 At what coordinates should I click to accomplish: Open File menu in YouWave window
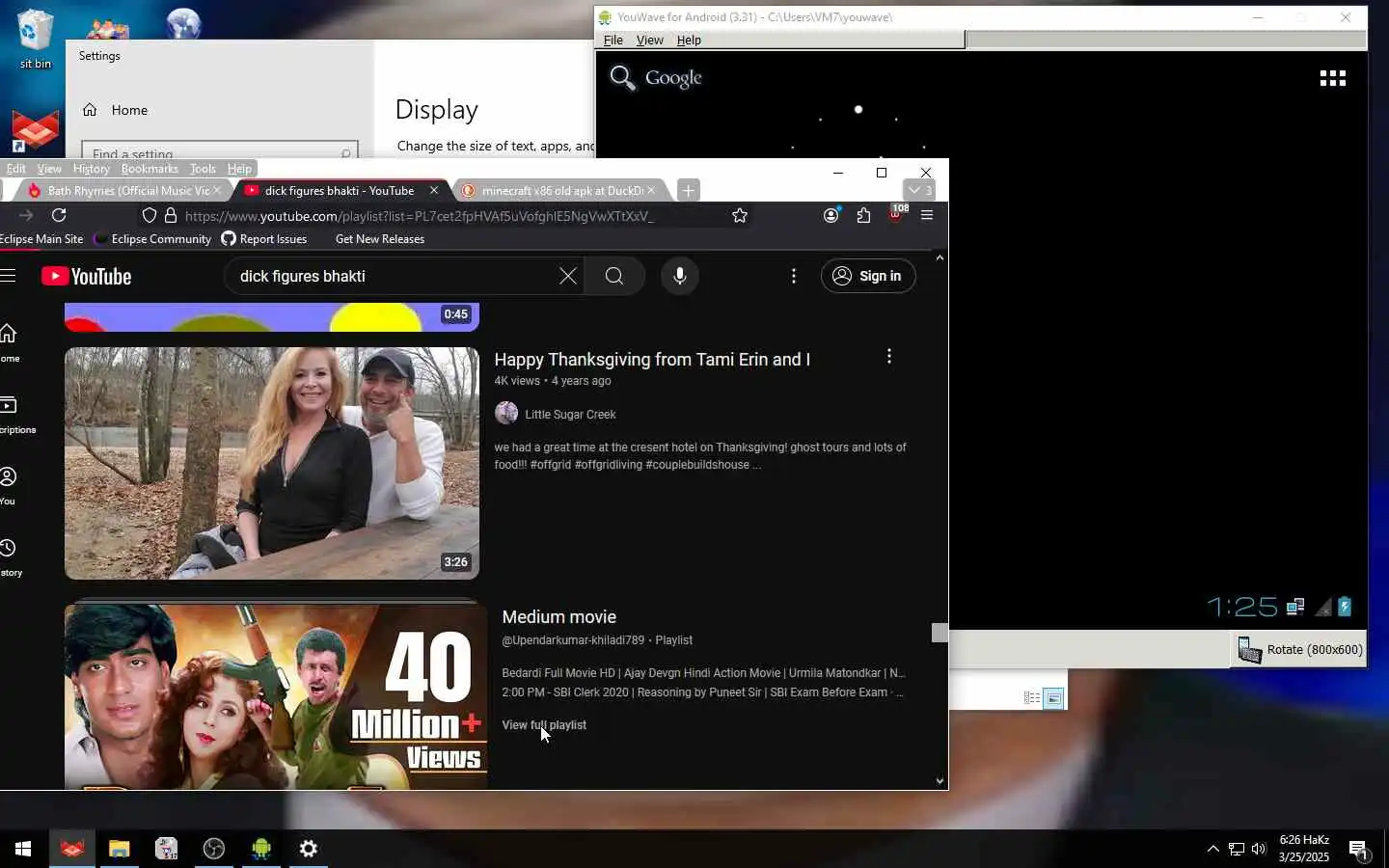(x=613, y=41)
